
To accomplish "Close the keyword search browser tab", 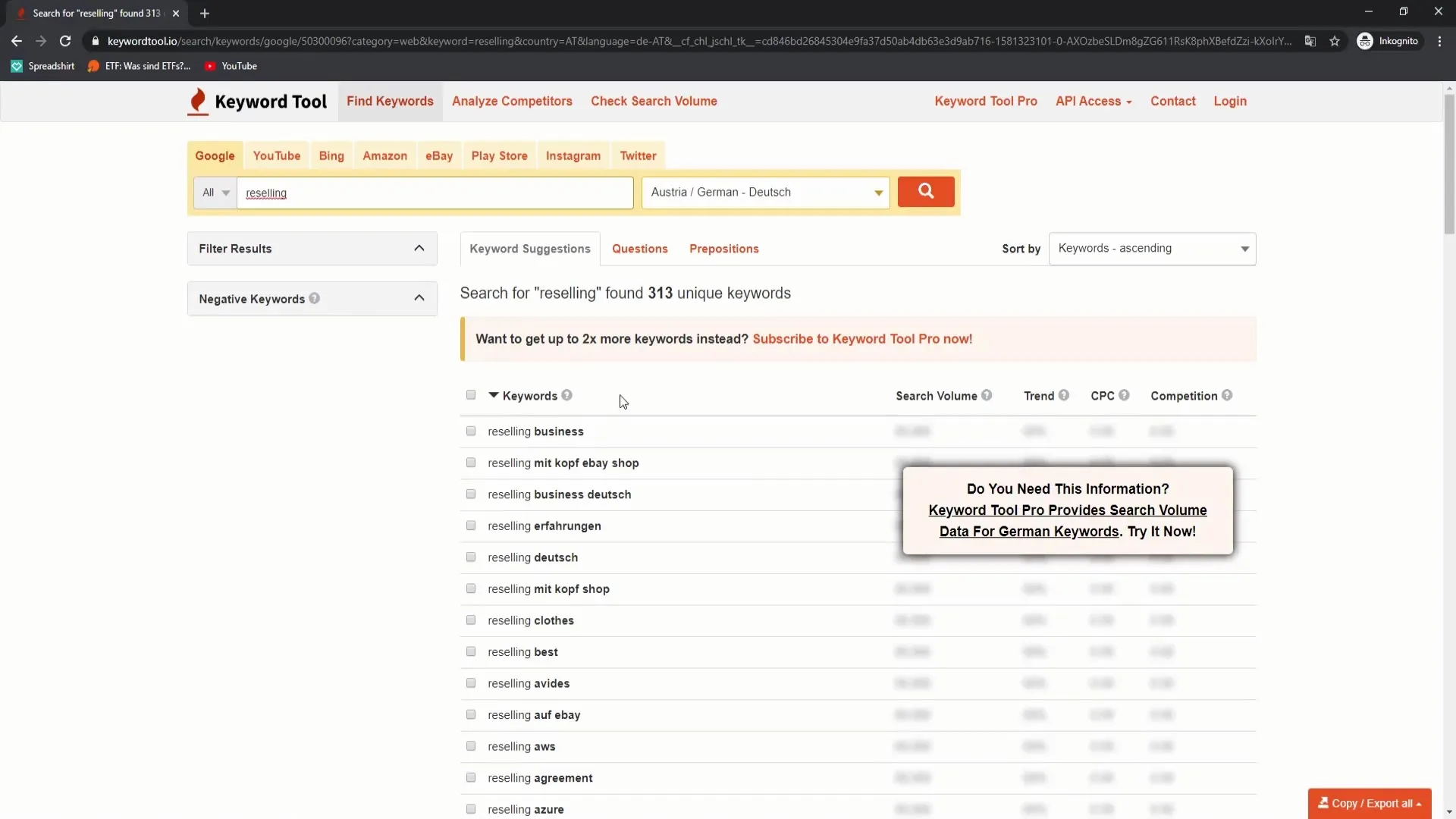I will coord(176,13).
